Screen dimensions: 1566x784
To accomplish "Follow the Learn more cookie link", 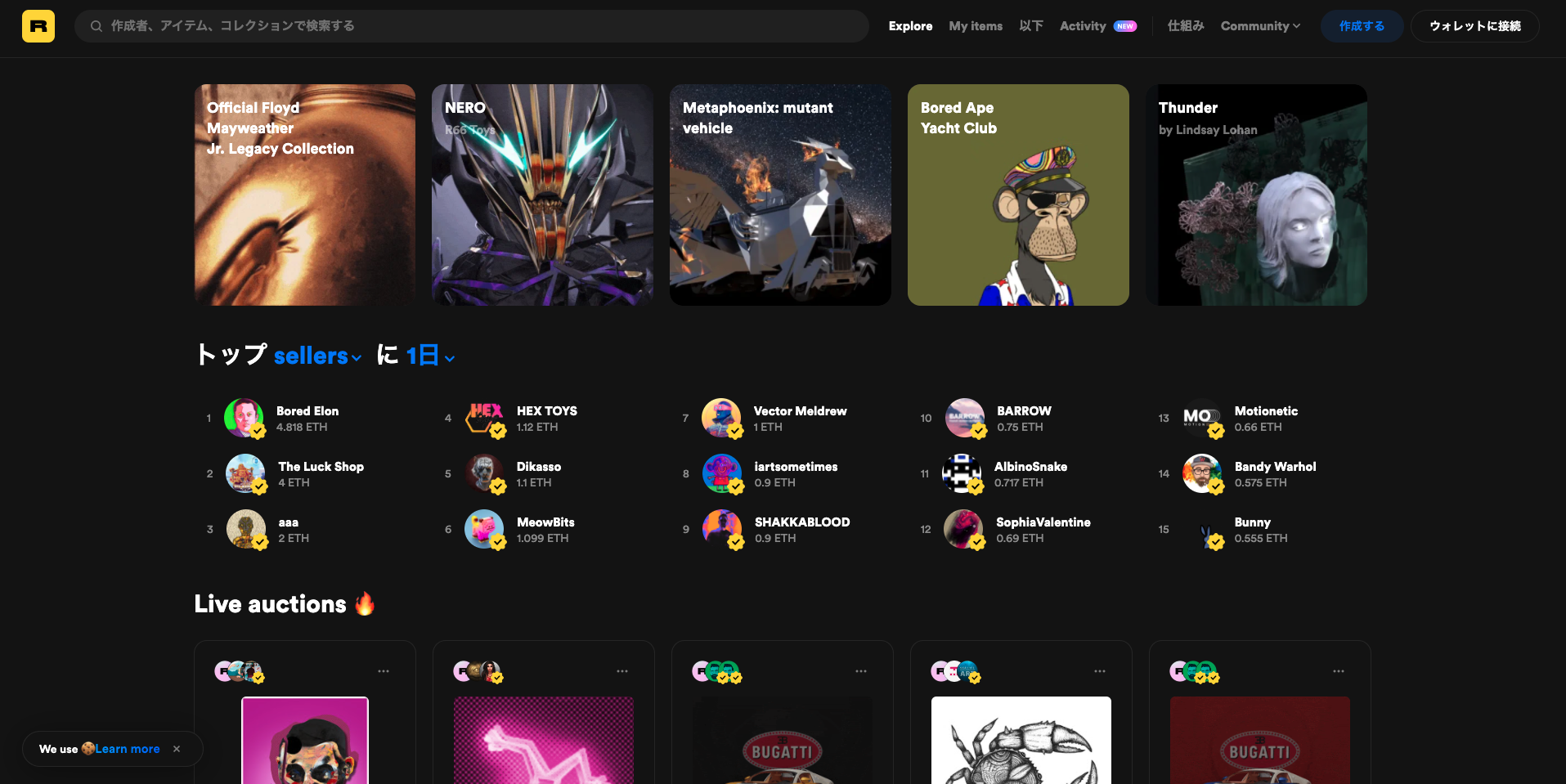I will click(x=128, y=749).
